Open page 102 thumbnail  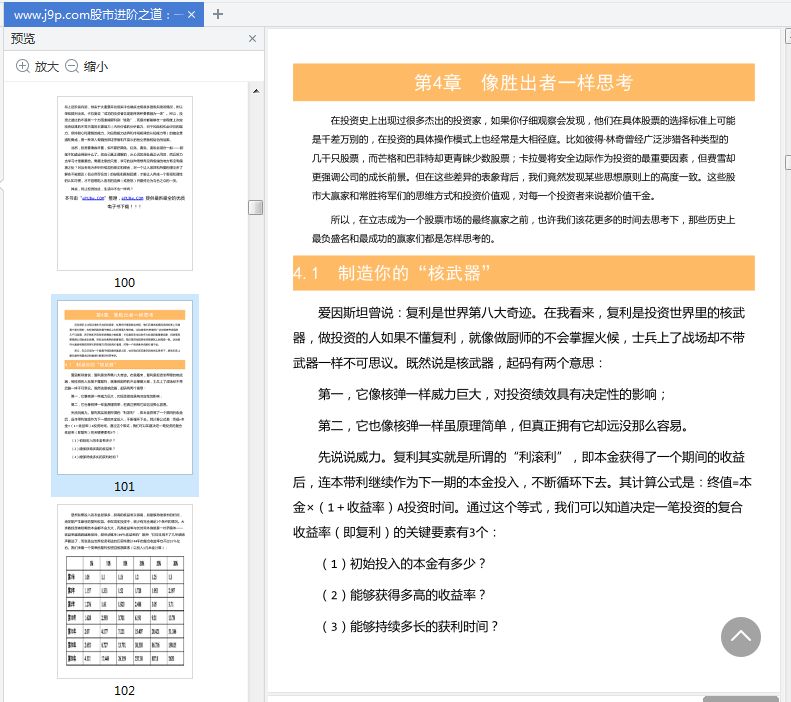[125, 591]
